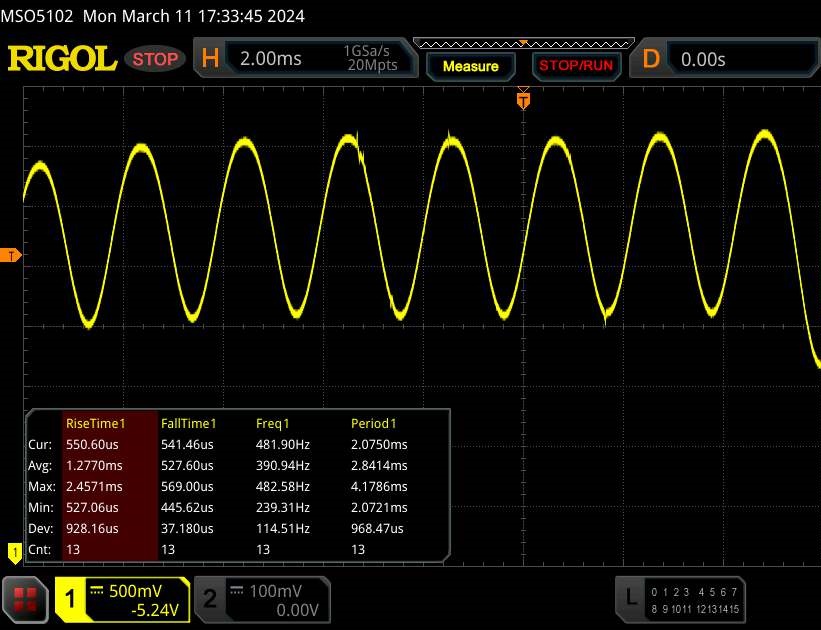Select the trigger level T marker on left edge
The width and height of the screenshot is (821, 630).
click(x=10, y=256)
